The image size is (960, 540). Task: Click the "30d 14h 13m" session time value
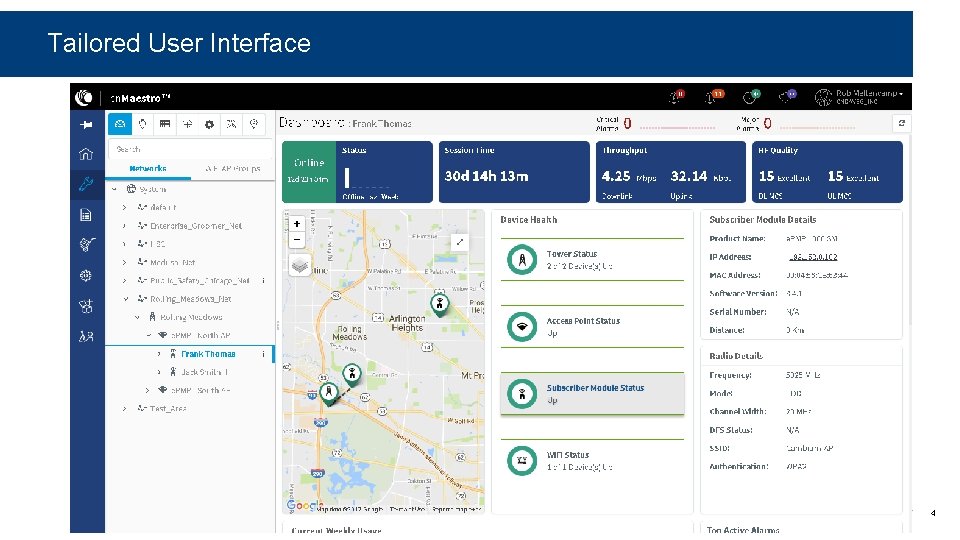tap(486, 176)
